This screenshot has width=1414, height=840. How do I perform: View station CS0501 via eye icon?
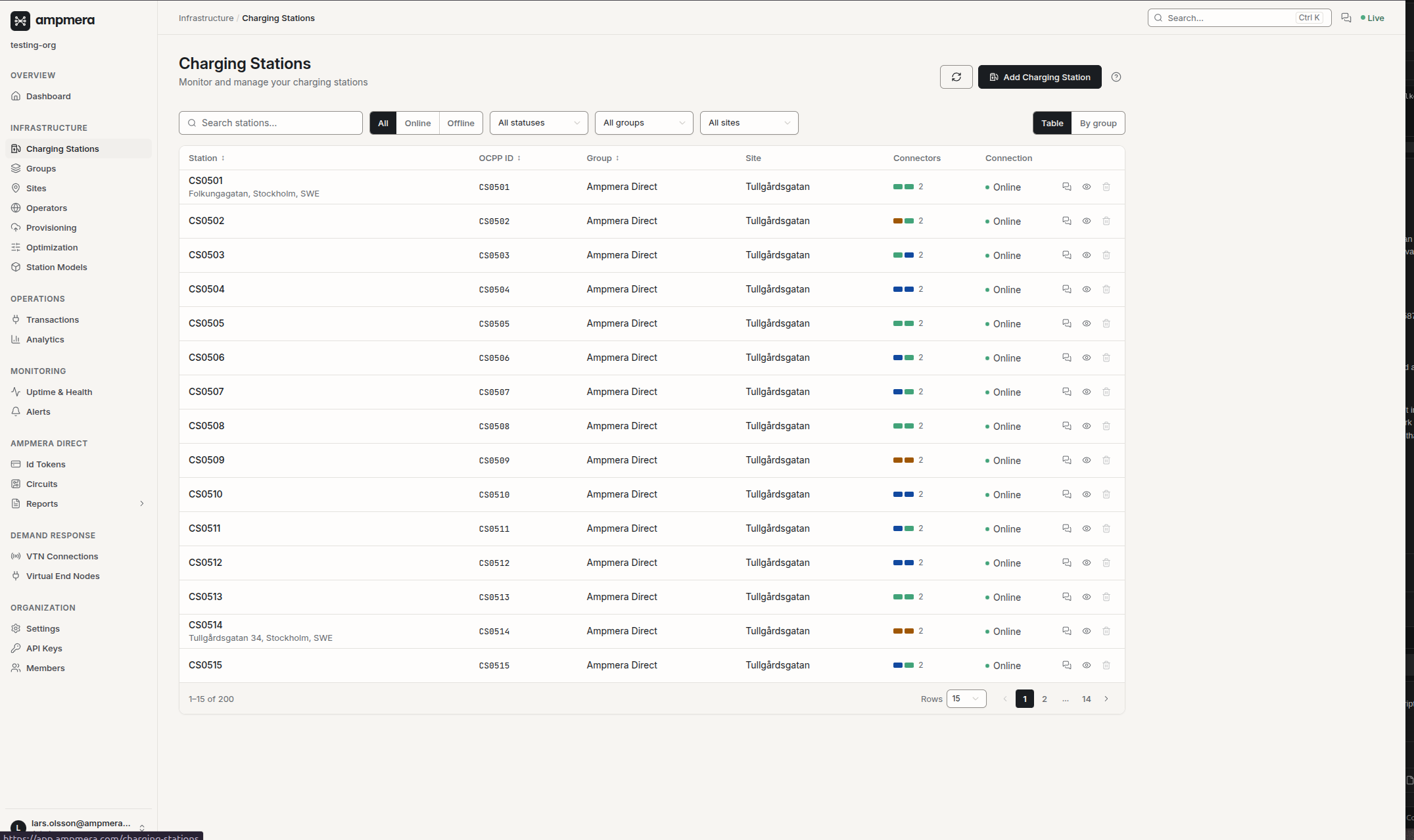pyautogui.click(x=1086, y=187)
